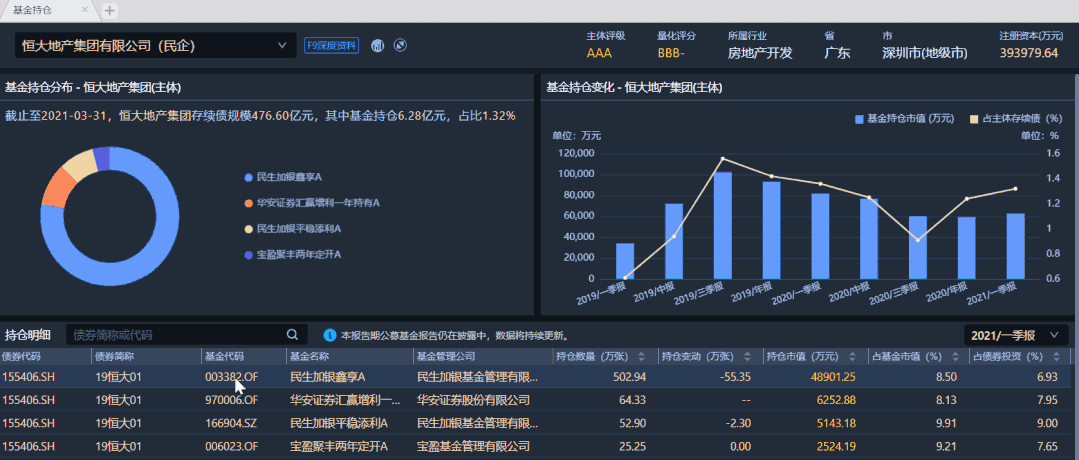Select fund code 006023.OF cell

coord(231,446)
